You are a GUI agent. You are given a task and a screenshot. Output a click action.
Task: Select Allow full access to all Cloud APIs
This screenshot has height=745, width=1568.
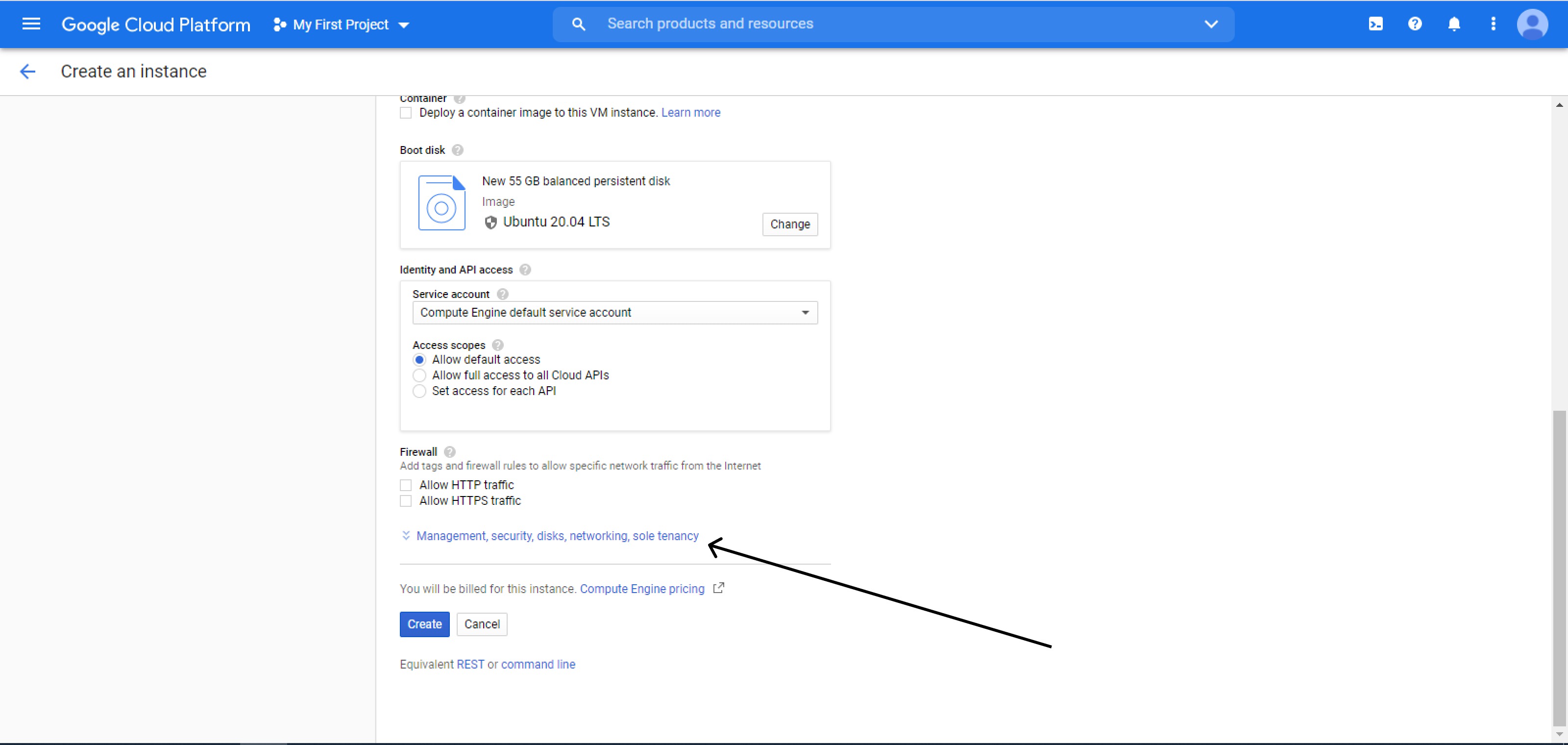(419, 375)
